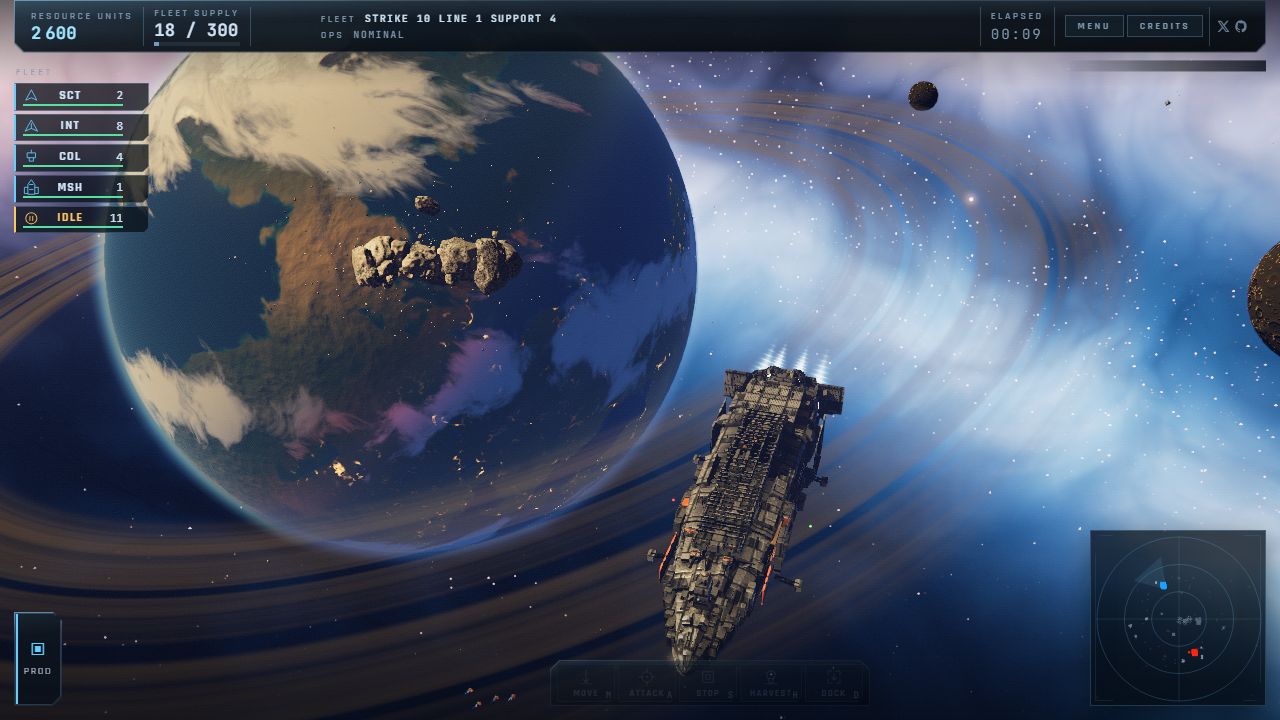Click the Elapsed timer 00:09
The height and width of the screenshot is (720, 1280).
1016,34
